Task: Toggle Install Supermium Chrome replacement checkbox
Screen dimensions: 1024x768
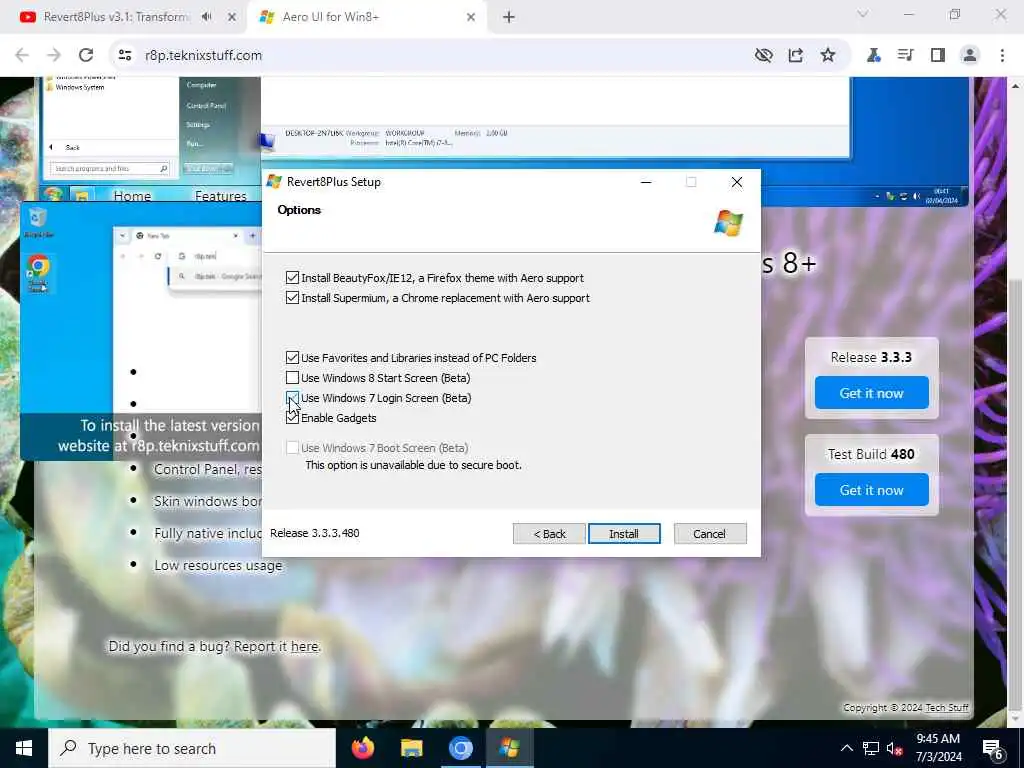Action: [x=292, y=298]
